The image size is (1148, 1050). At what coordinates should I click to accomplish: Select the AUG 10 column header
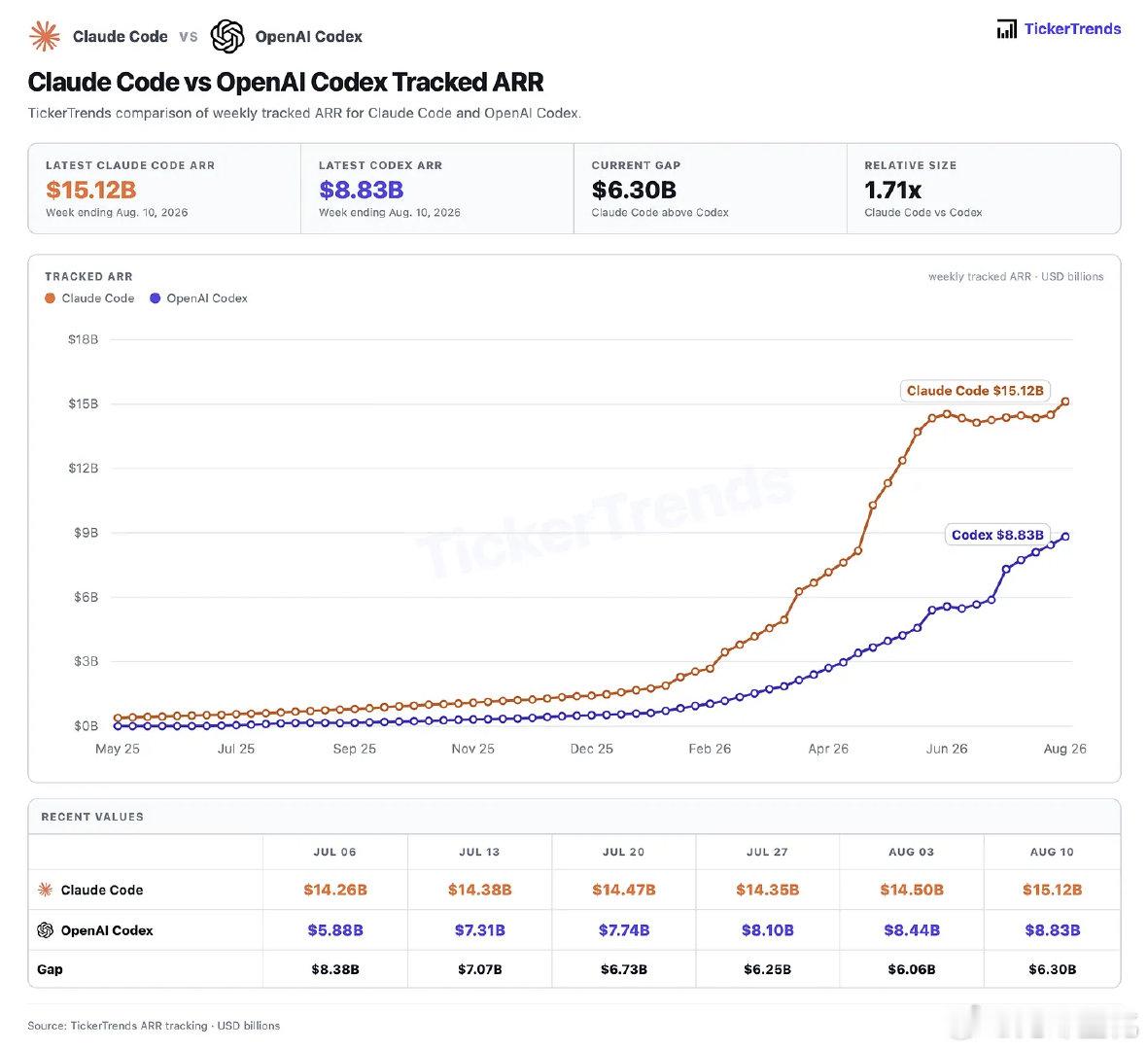(x=1052, y=852)
